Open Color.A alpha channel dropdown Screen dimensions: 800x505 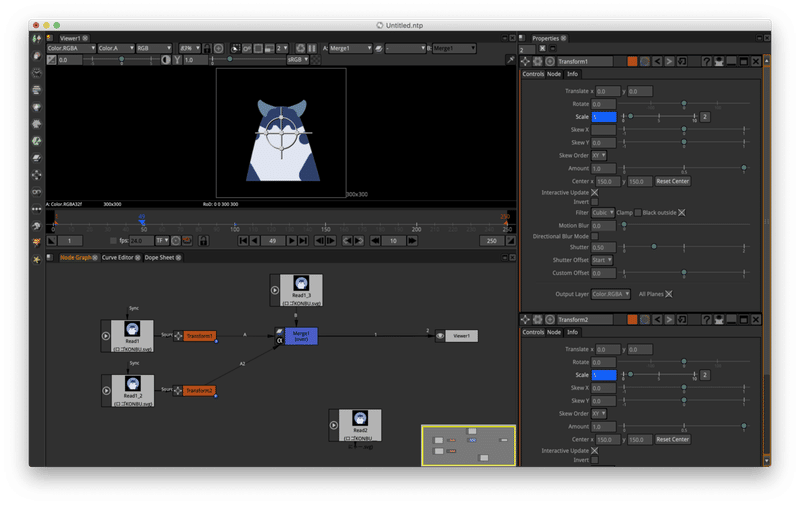click(x=116, y=48)
